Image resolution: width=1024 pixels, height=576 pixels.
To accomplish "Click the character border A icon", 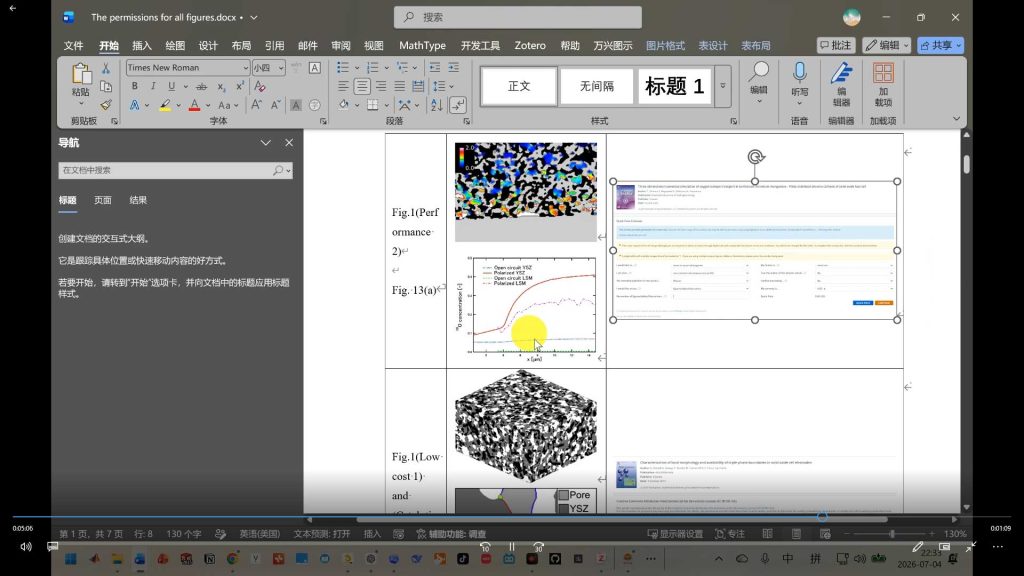I will [315, 67].
